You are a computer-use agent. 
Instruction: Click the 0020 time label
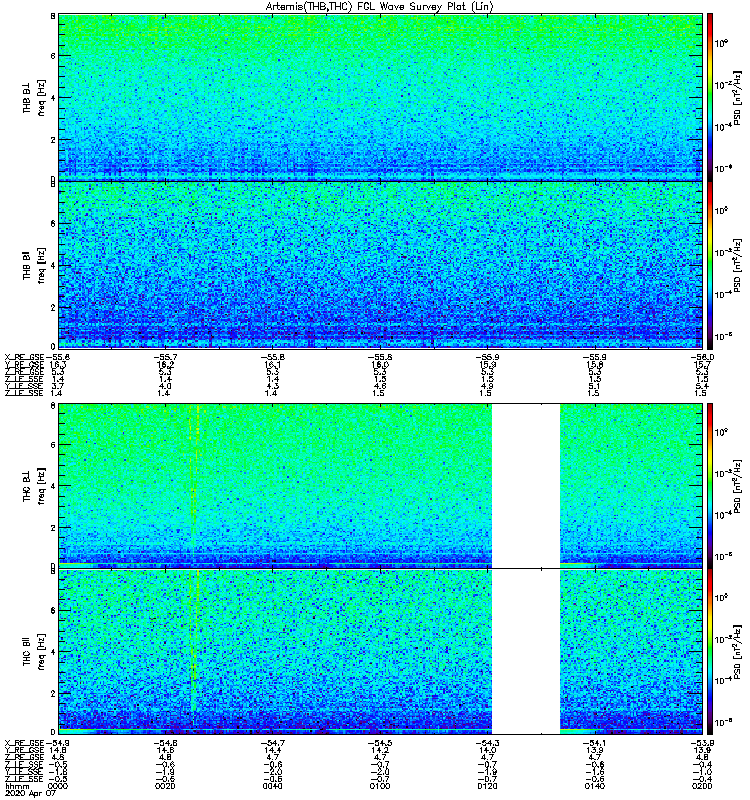(165, 786)
